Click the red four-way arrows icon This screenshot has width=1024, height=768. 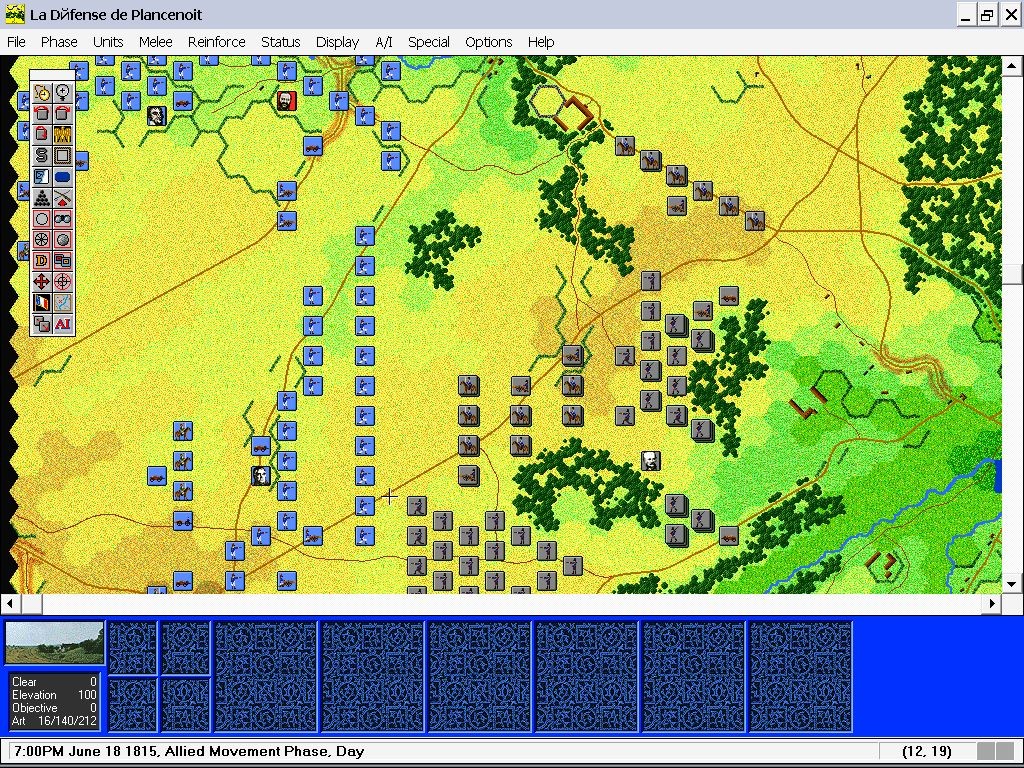point(42,281)
